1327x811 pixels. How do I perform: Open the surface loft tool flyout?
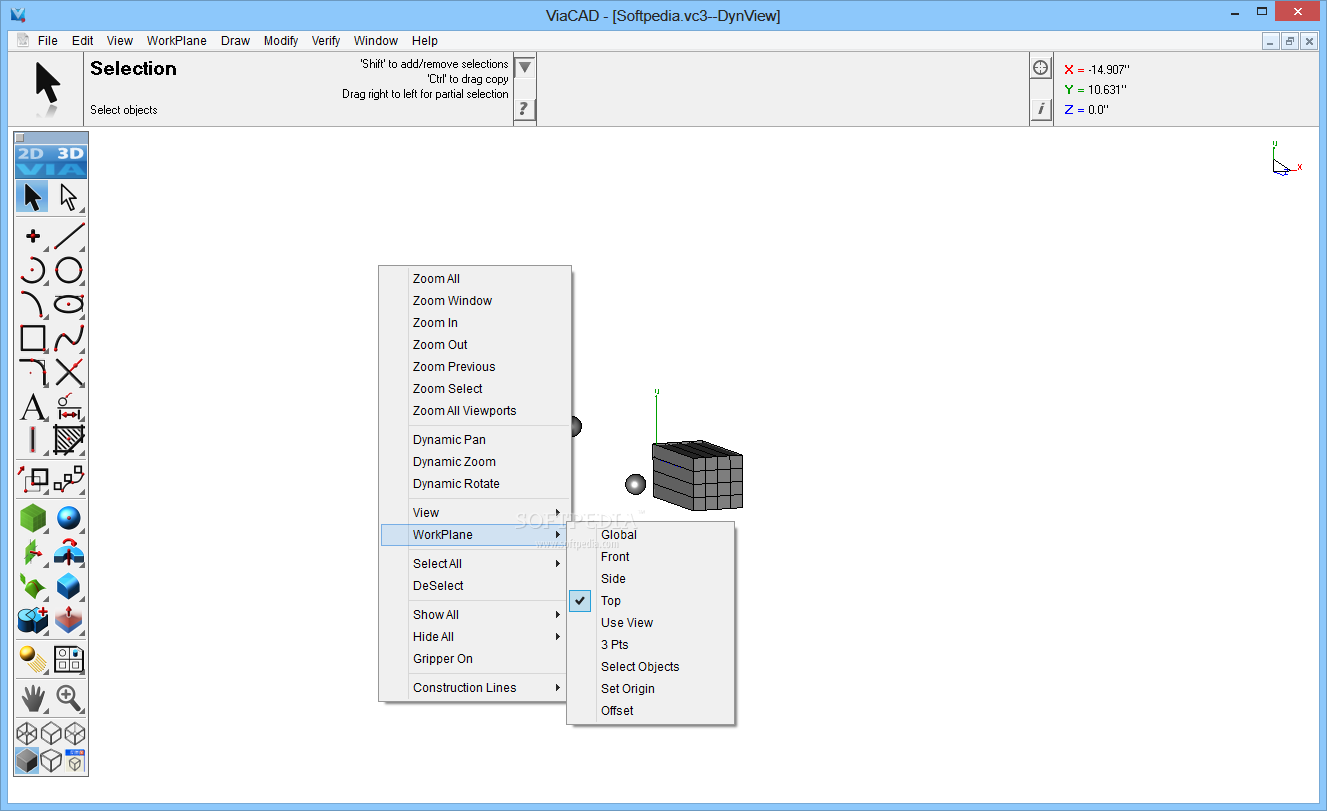[x=33, y=586]
